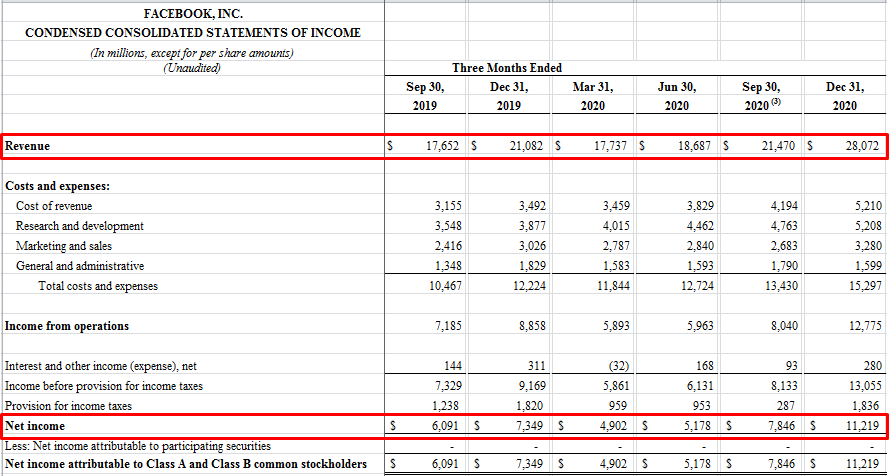The image size is (889, 476).
Task: Click revenue cell showing 17,737
Action: coord(611,146)
